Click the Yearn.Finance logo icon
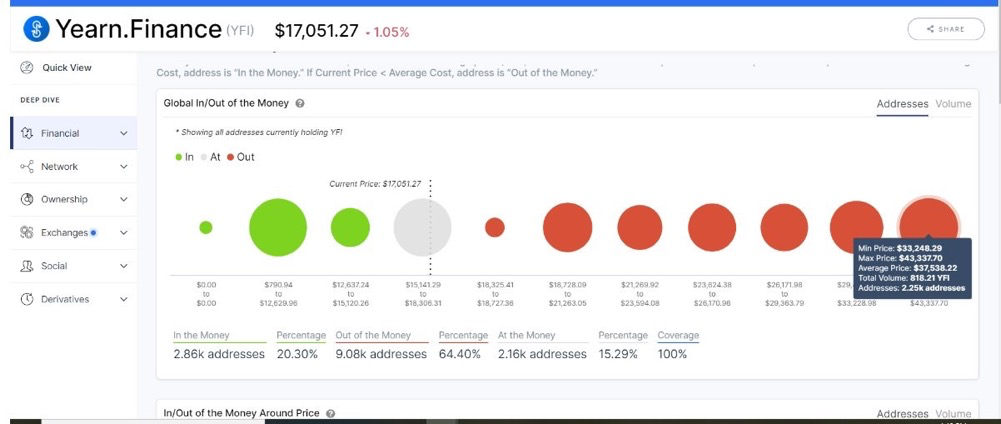 pyautogui.click(x=38, y=30)
